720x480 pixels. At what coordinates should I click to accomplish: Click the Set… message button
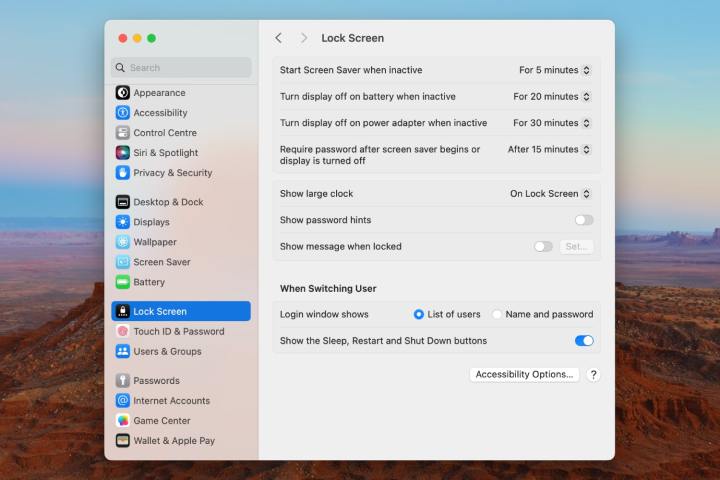pyautogui.click(x=577, y=247)
